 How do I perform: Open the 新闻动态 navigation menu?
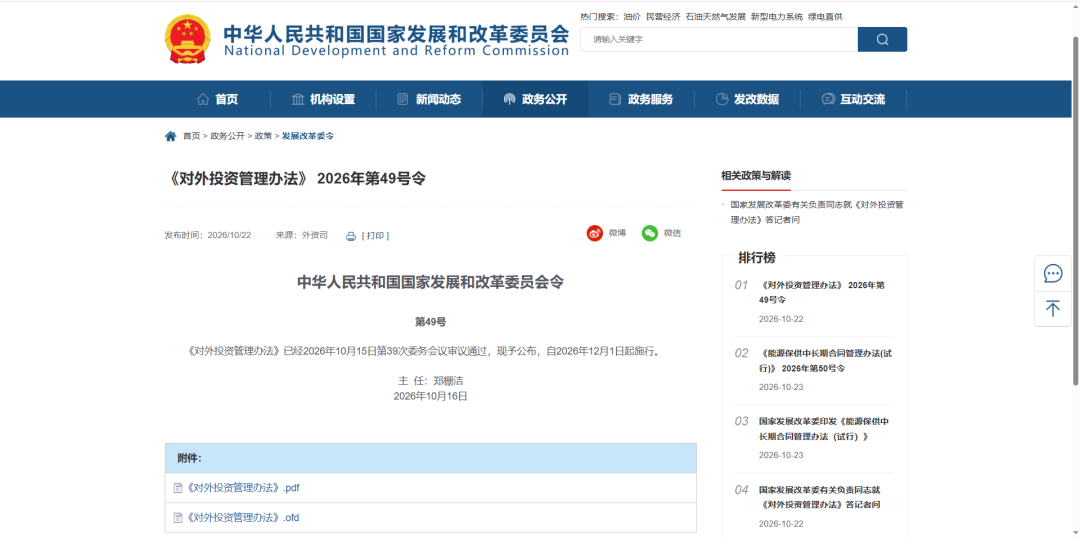[x=429, y=99]
